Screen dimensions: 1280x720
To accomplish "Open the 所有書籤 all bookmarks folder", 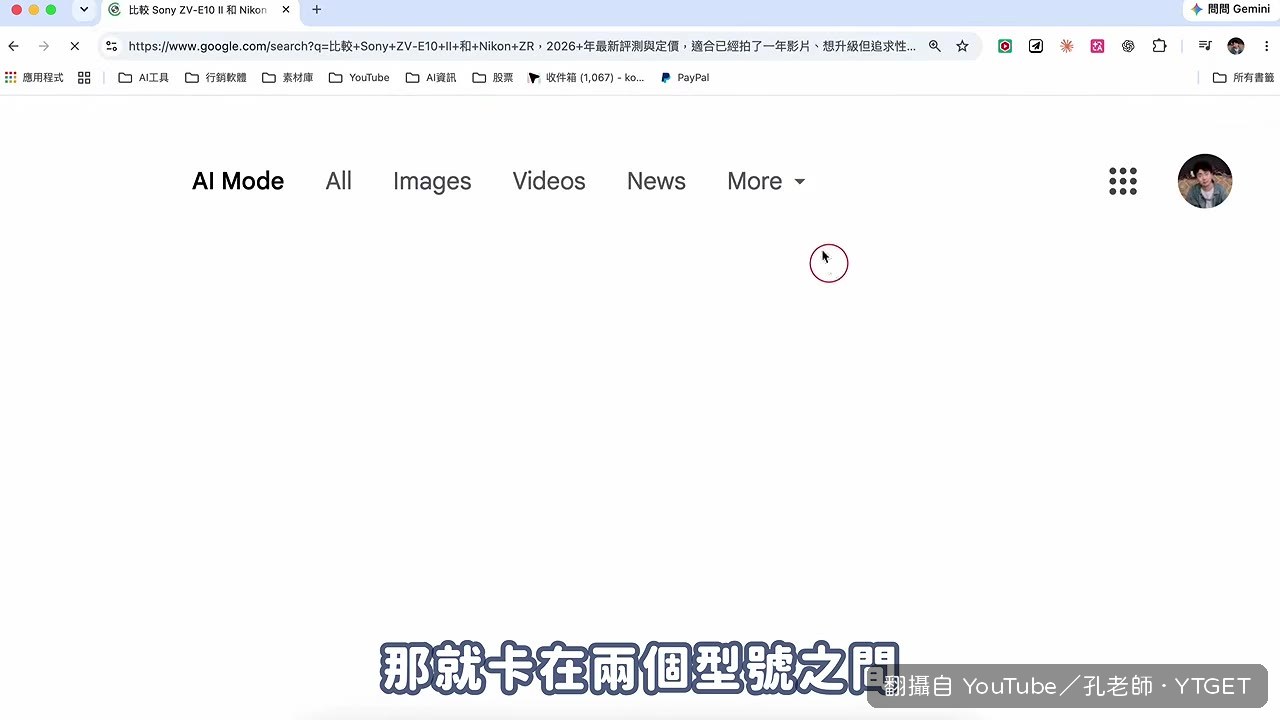I will point(1243,77).
